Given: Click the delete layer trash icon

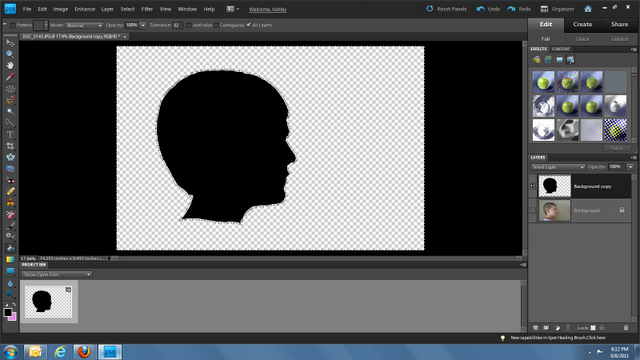Looking at the screenshot, I should 626,328.
